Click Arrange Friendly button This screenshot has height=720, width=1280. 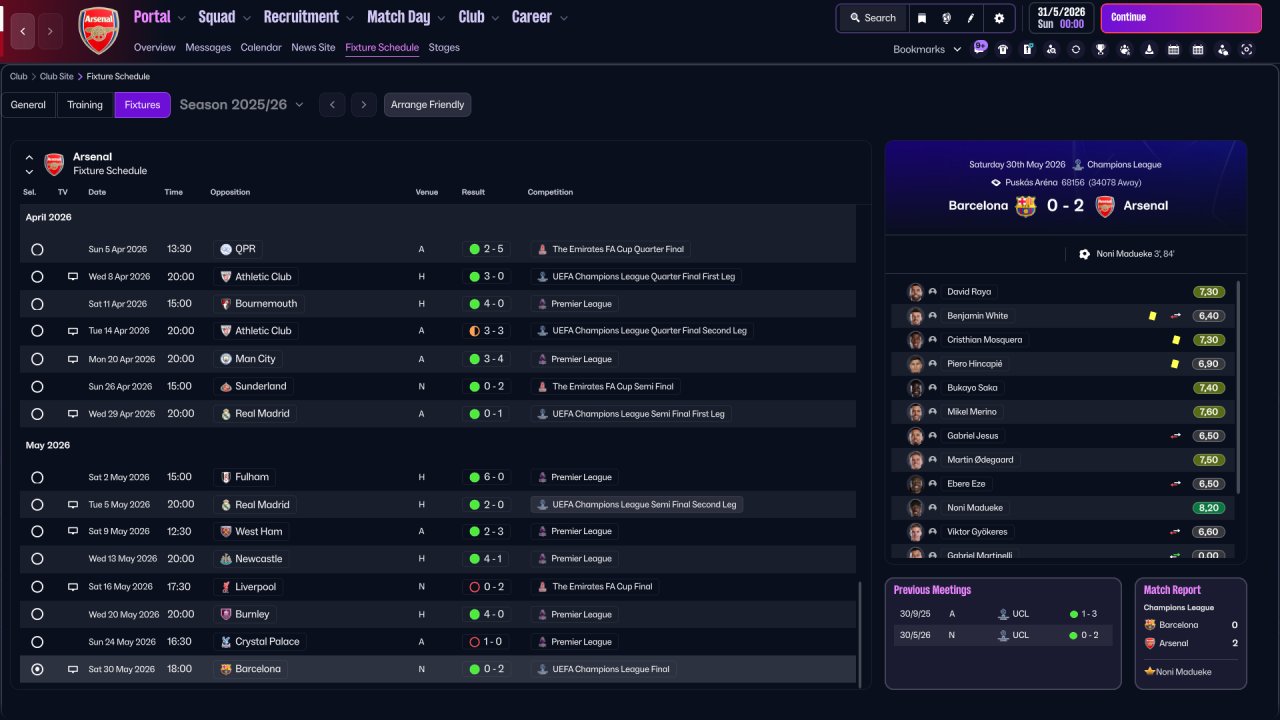click(427, 105)
